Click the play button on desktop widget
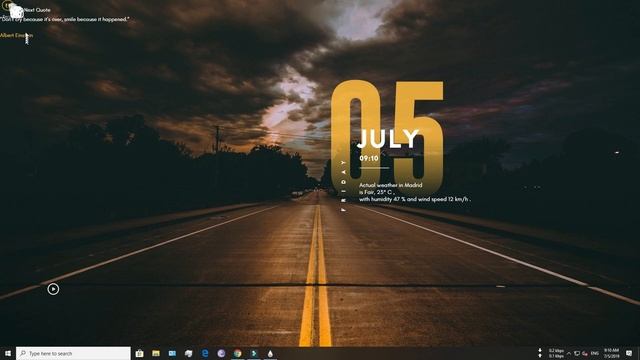640x360 pixels. coord(53,289)
